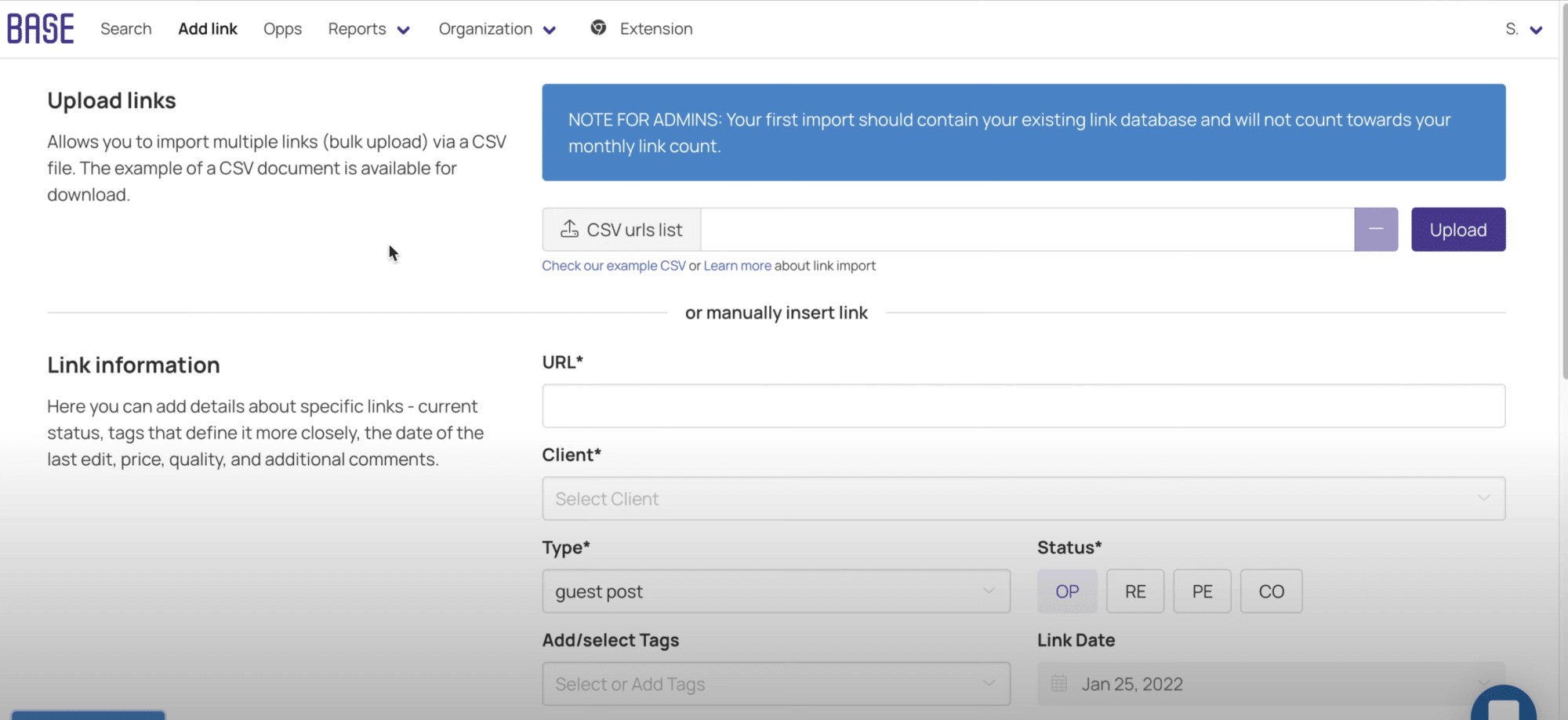Click the minus clear-file button
This screenshot has height=720, width=1568.
(x=1375, y=229)
